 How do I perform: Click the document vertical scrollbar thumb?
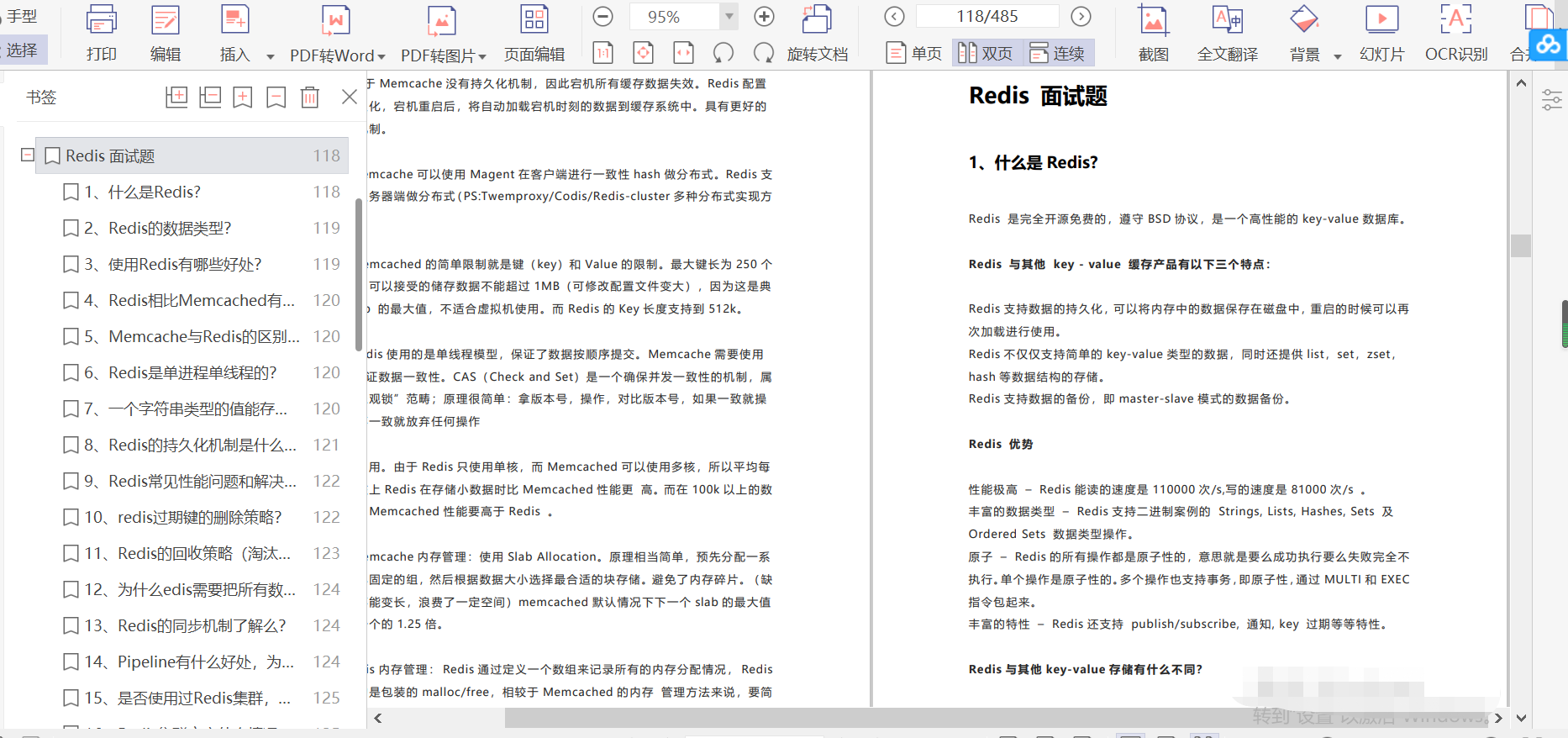point(1520,245)
